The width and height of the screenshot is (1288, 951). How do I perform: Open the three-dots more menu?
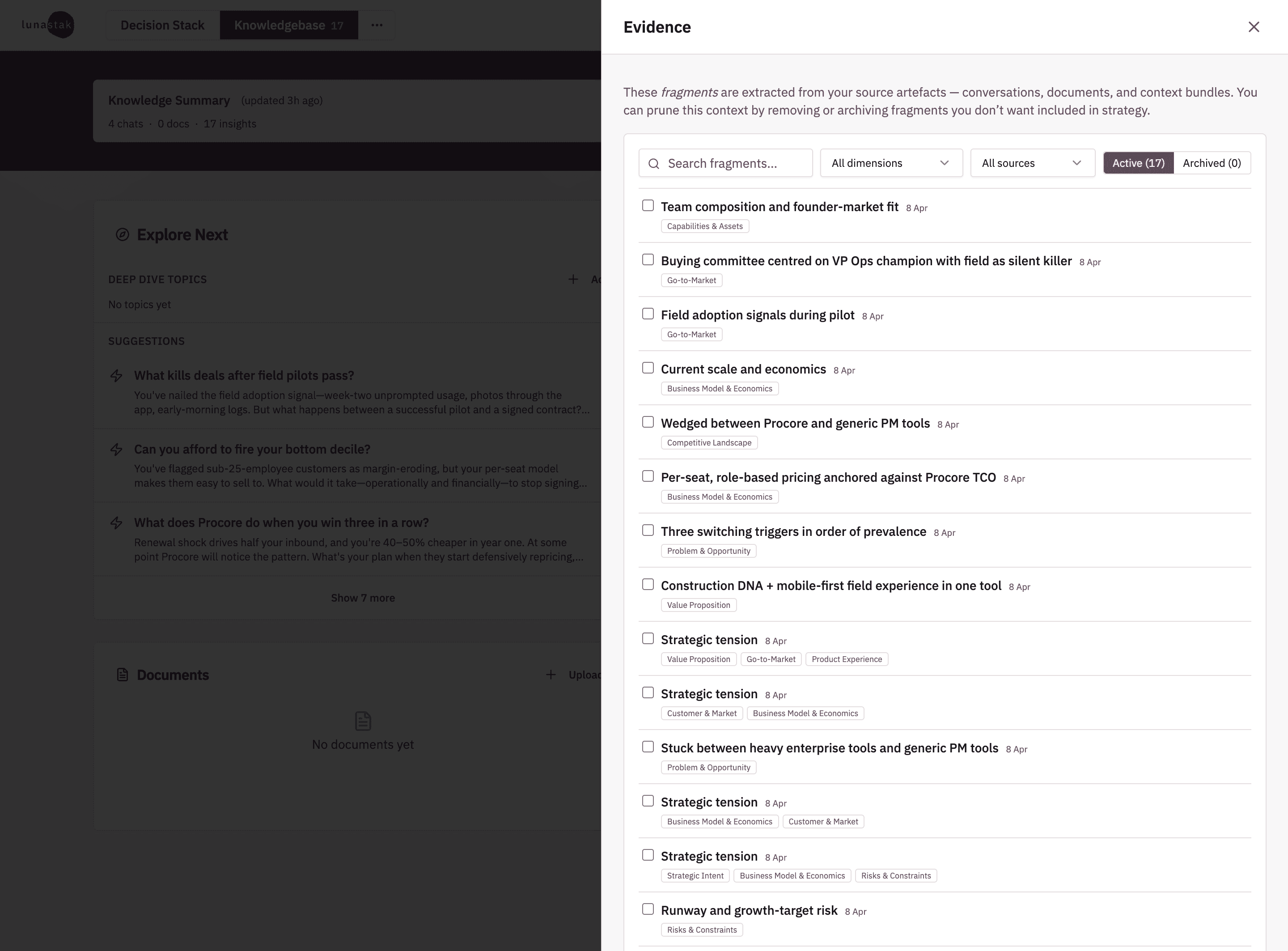tap(377, 25)
